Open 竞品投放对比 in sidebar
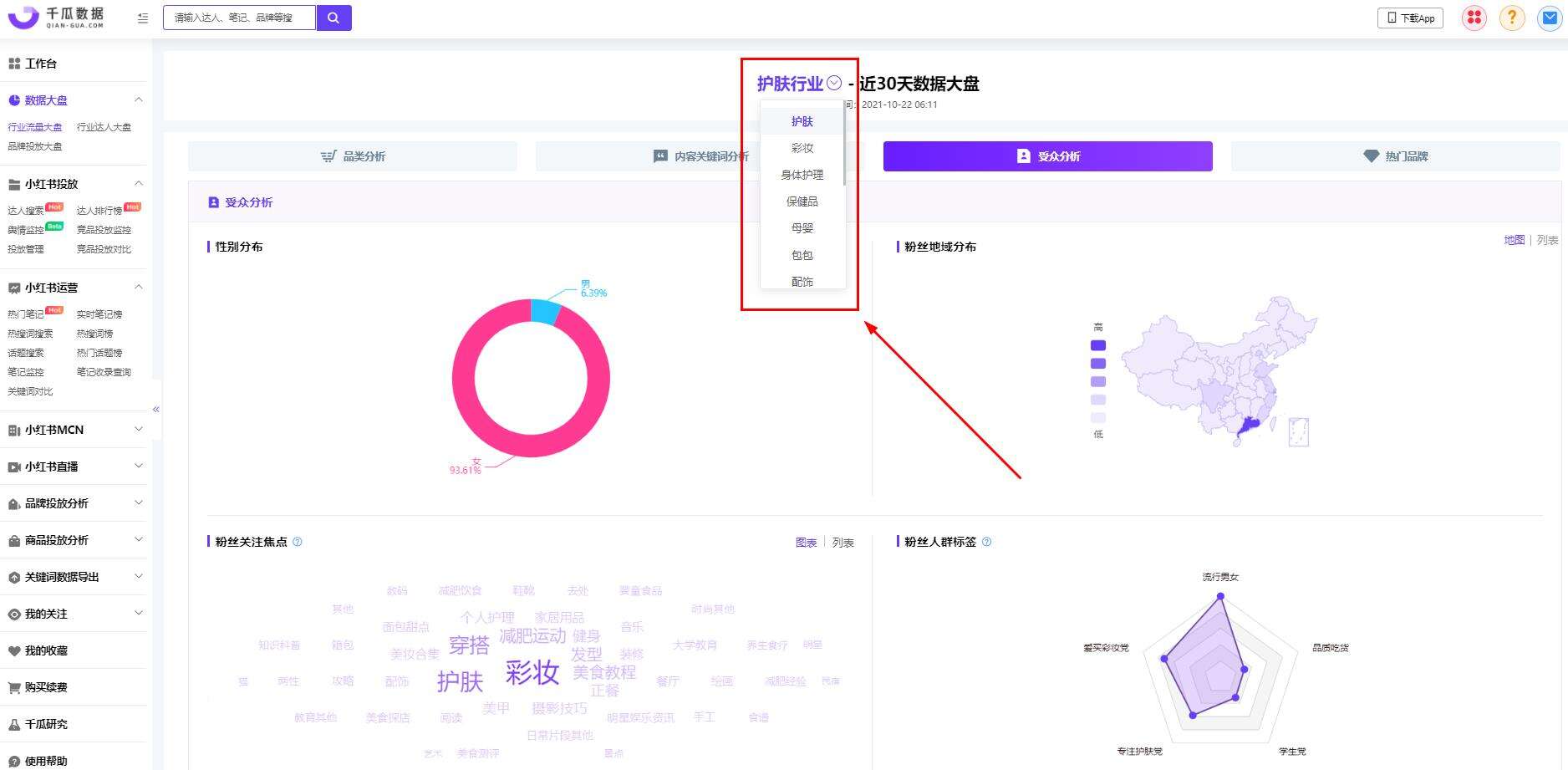This screenshot has width=1568, height=770. pos(104,249)
